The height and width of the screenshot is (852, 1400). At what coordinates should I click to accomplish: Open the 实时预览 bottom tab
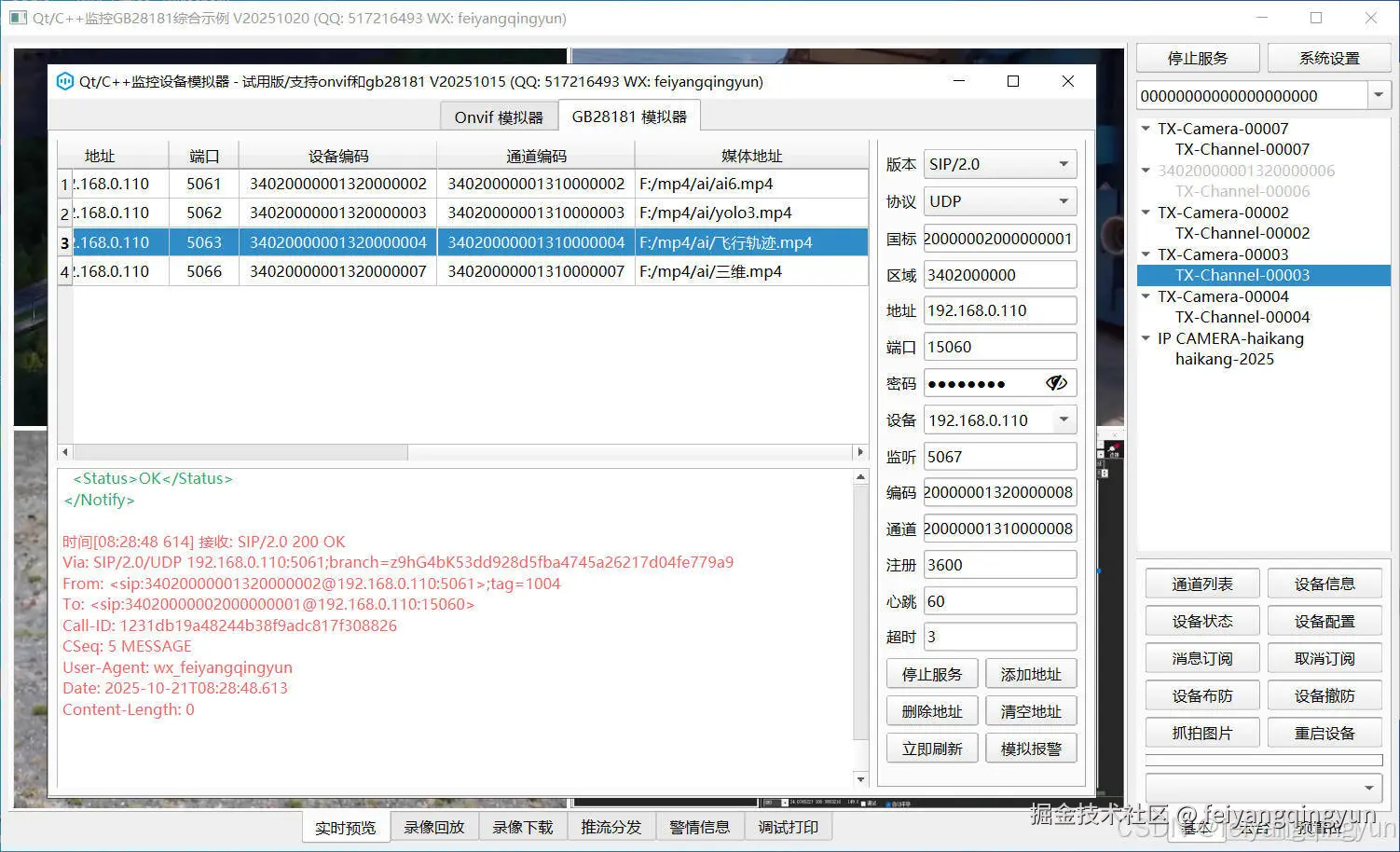click(x=345, y=828)
